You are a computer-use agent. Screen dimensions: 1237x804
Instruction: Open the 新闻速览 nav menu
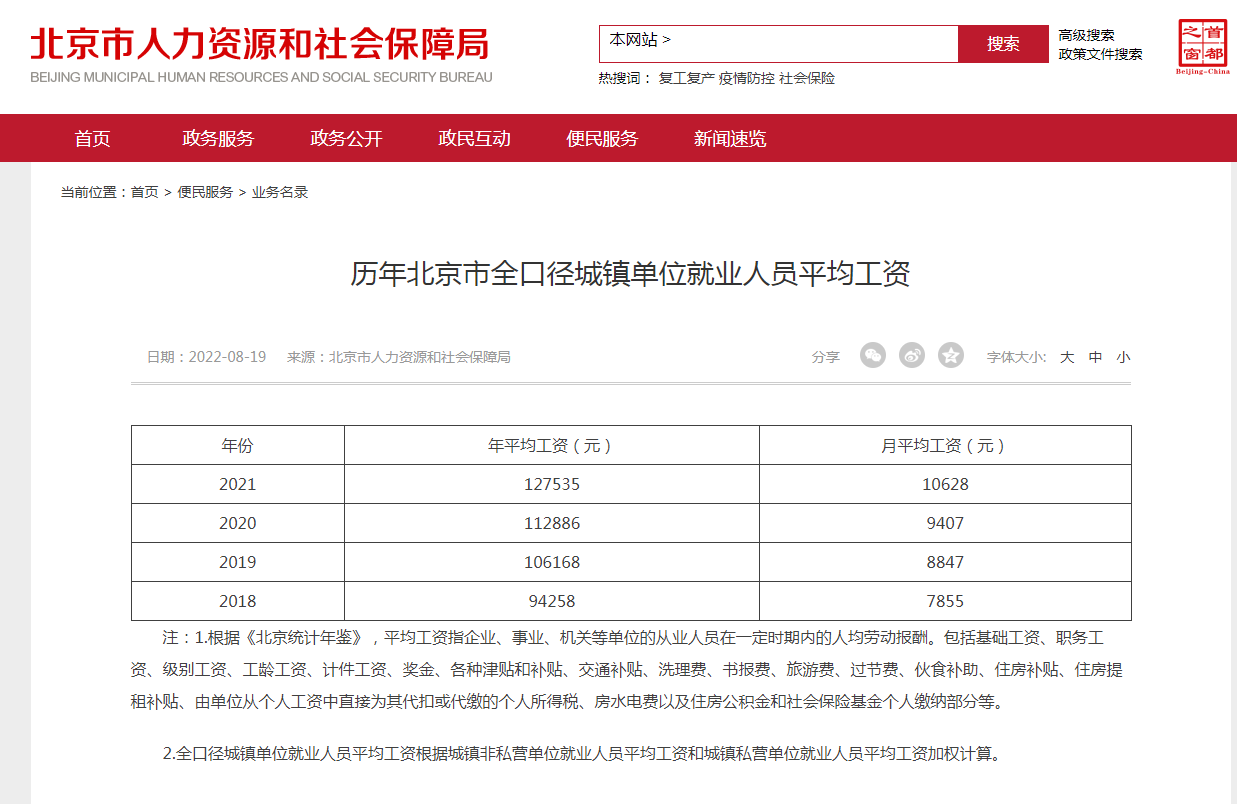click(x=730, y=138)
